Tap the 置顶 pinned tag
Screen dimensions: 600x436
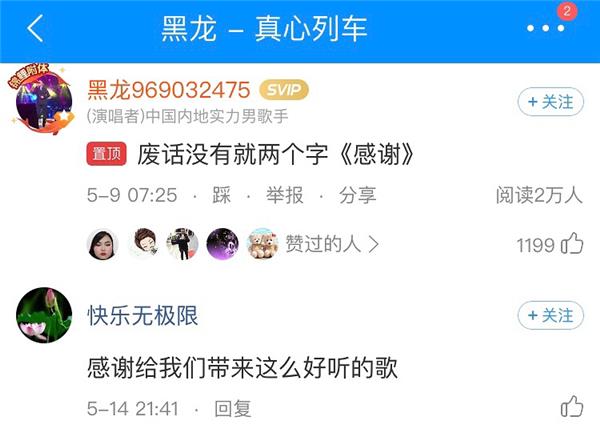(x=106, y=154)
